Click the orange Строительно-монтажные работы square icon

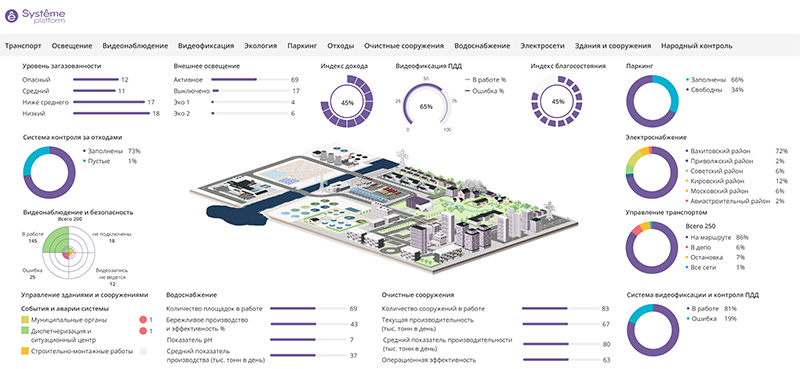25,351
